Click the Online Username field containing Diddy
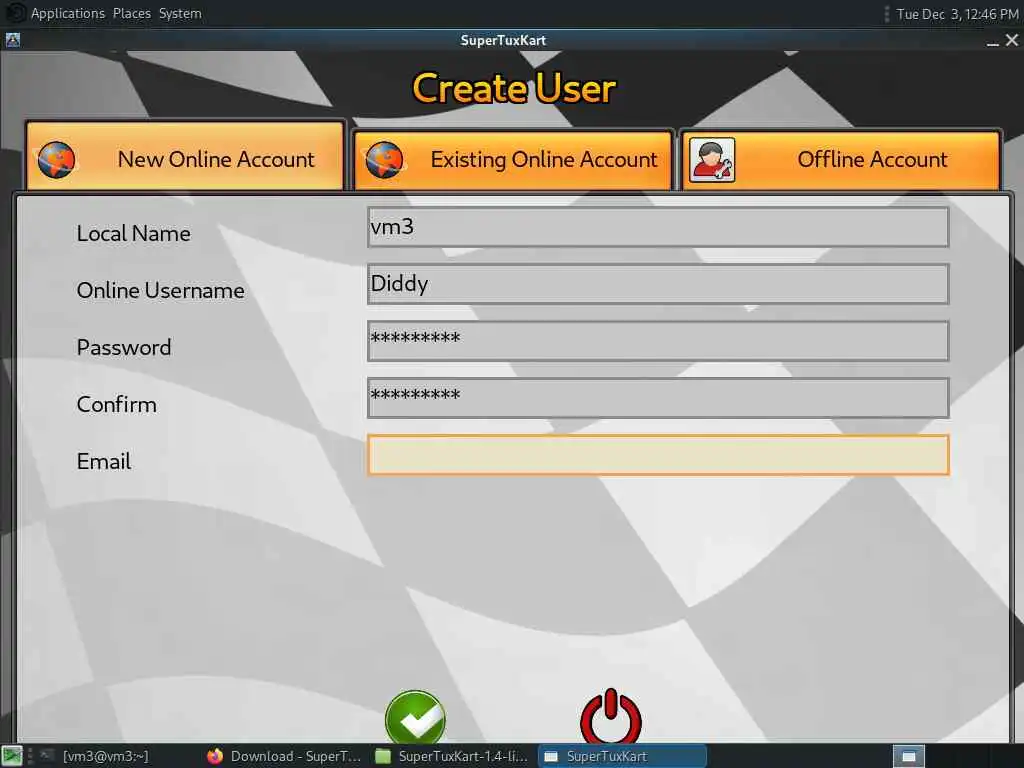 658,284
